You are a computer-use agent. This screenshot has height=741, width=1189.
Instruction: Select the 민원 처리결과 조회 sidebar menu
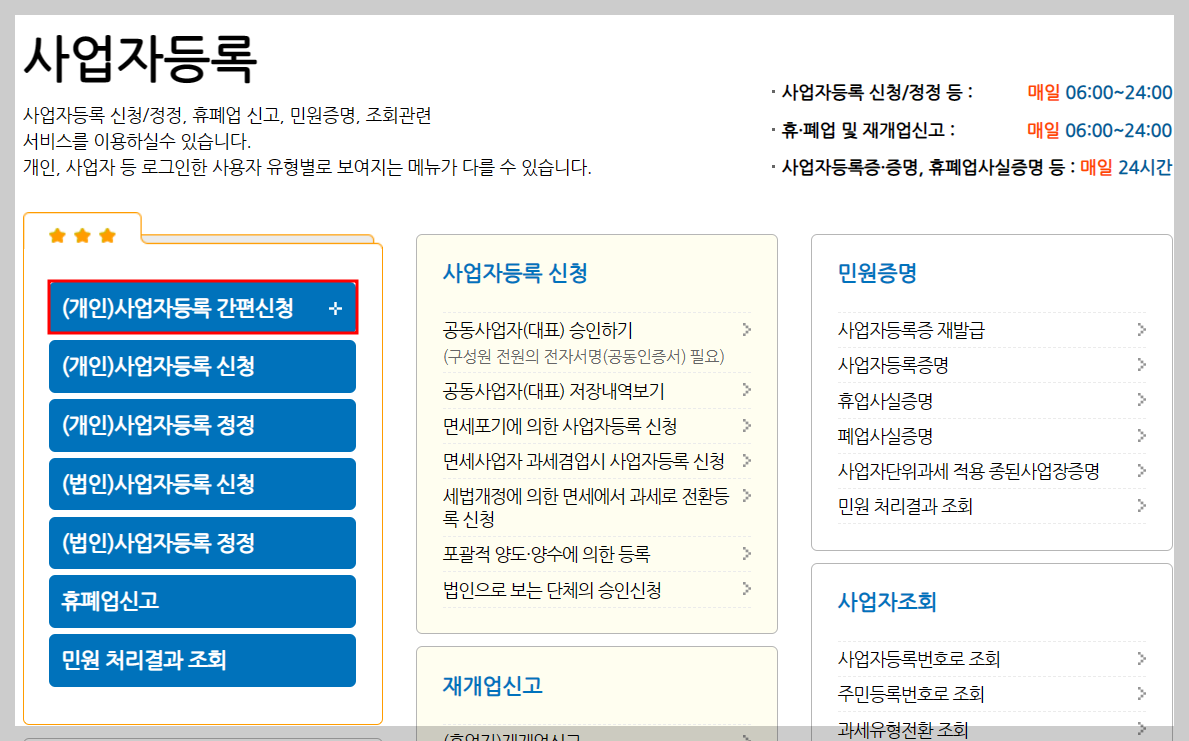click(x=202, y=660)
